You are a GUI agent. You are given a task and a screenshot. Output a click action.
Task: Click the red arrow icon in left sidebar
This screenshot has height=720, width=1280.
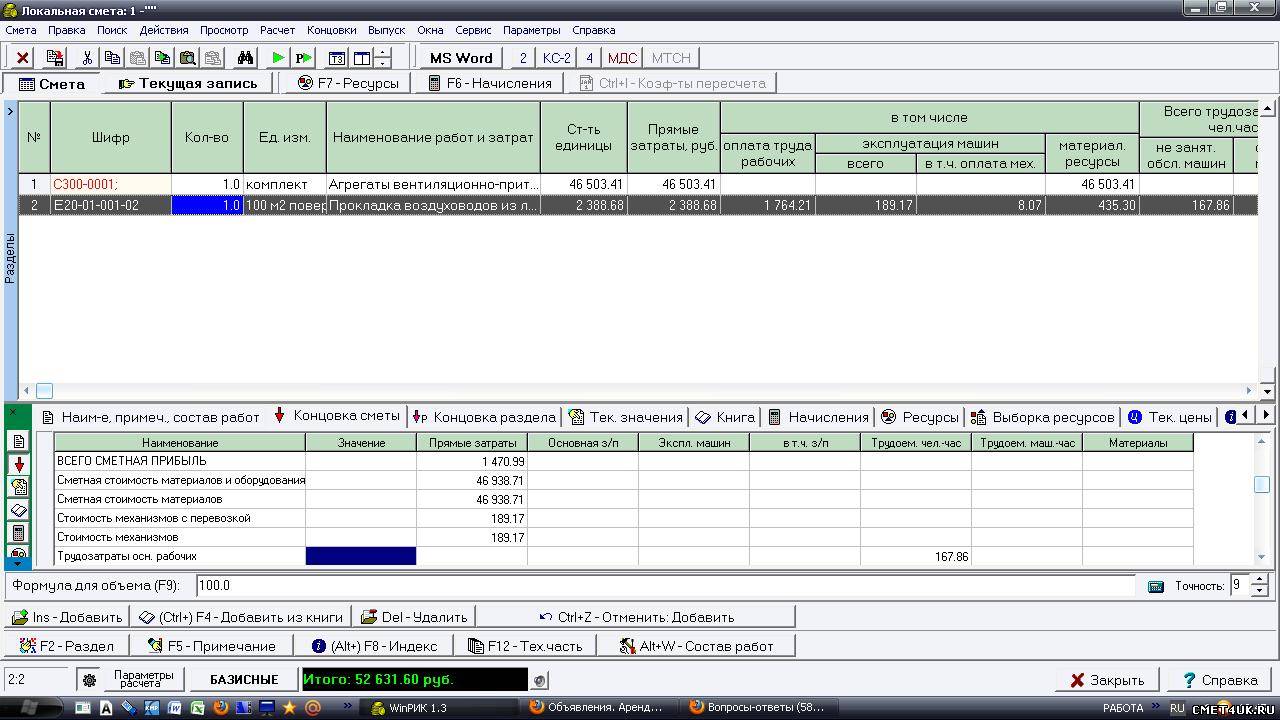coord(18,464)
